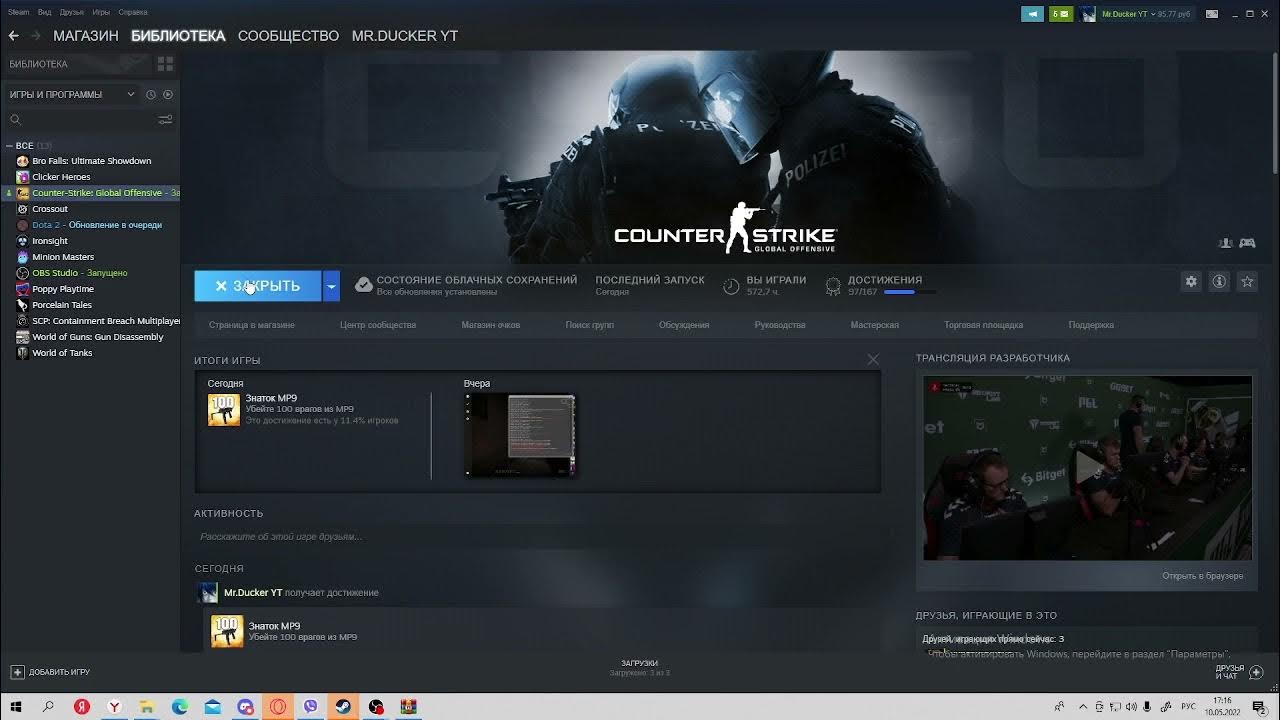Show game info icon
Image resolution: width=1280 pixels, height=720 pixels.
(1219, 282)
